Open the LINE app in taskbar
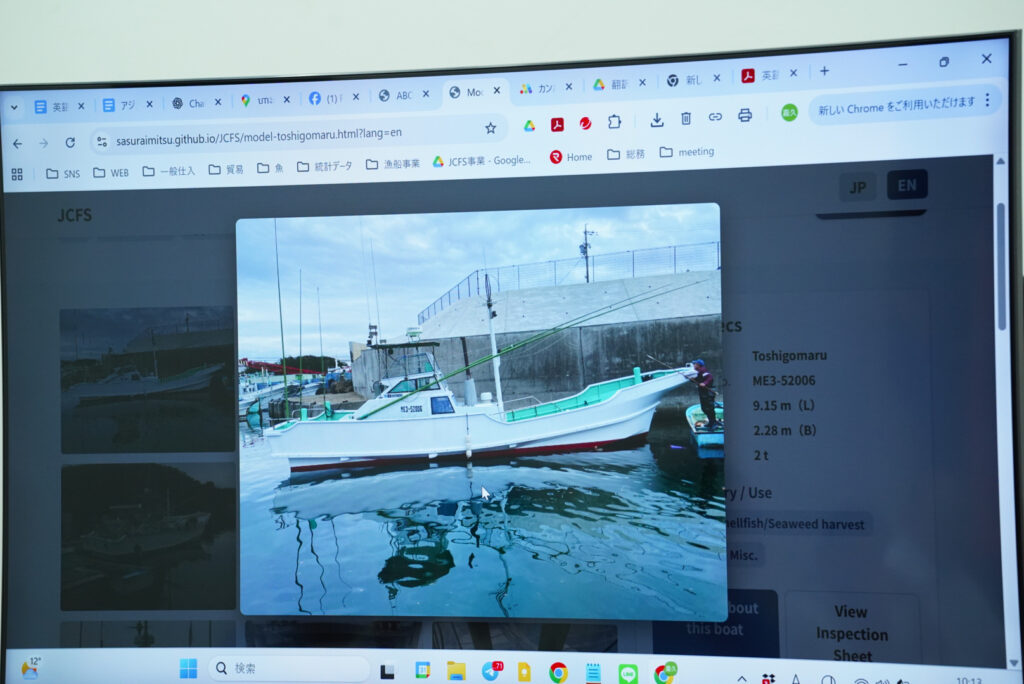Viewport: 1024px width, 684px height. (627, 673)
